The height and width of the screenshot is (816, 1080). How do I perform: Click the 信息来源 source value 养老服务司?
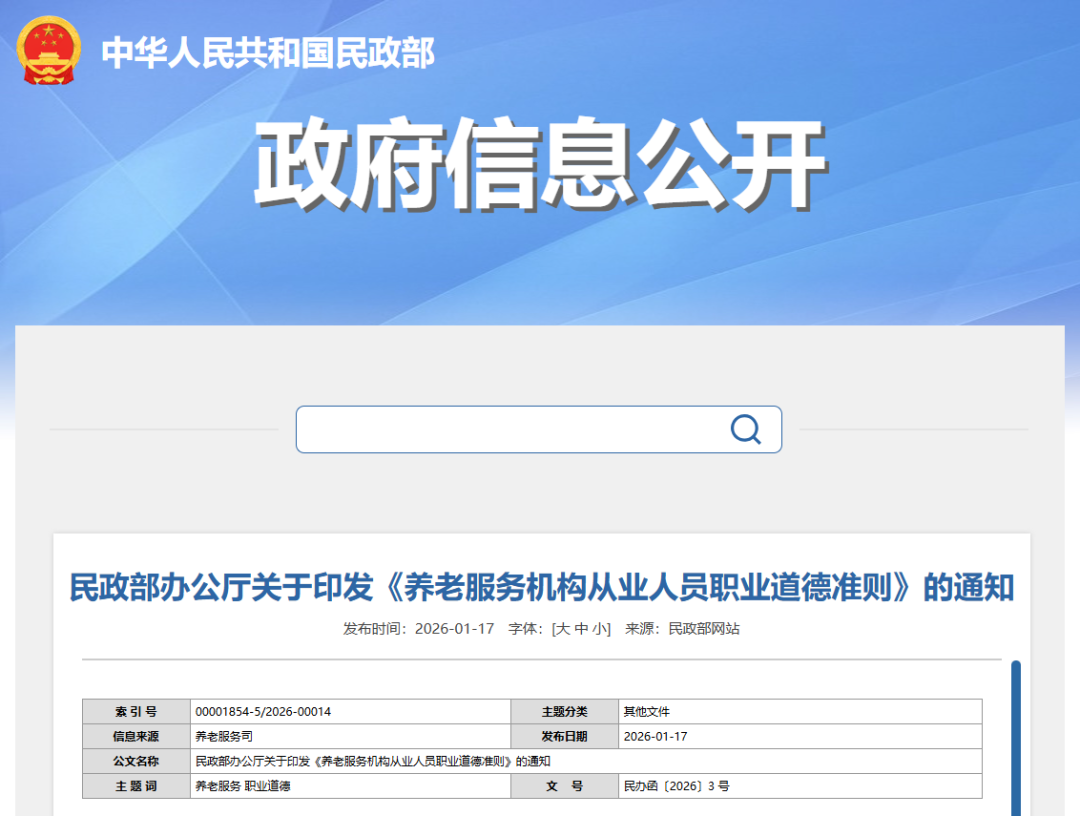tap(223, 736)
